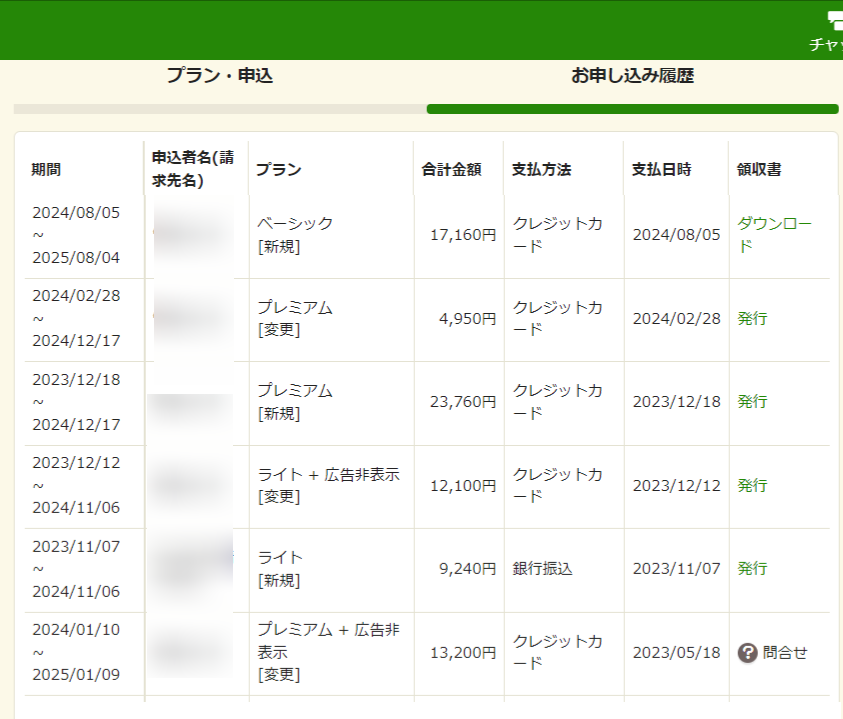Click period 2023/12/18 ~ 2024/12/17

click(x=76, y=402)
